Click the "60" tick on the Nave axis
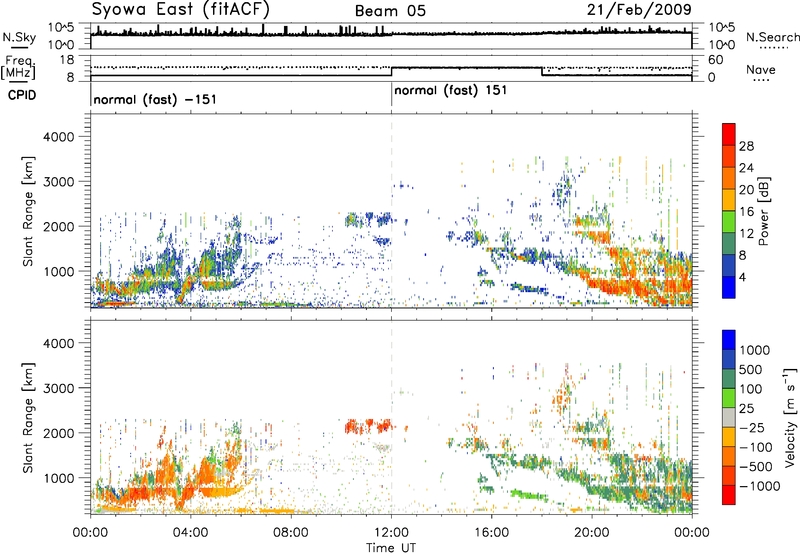800x554 pixels. [716, 60]
